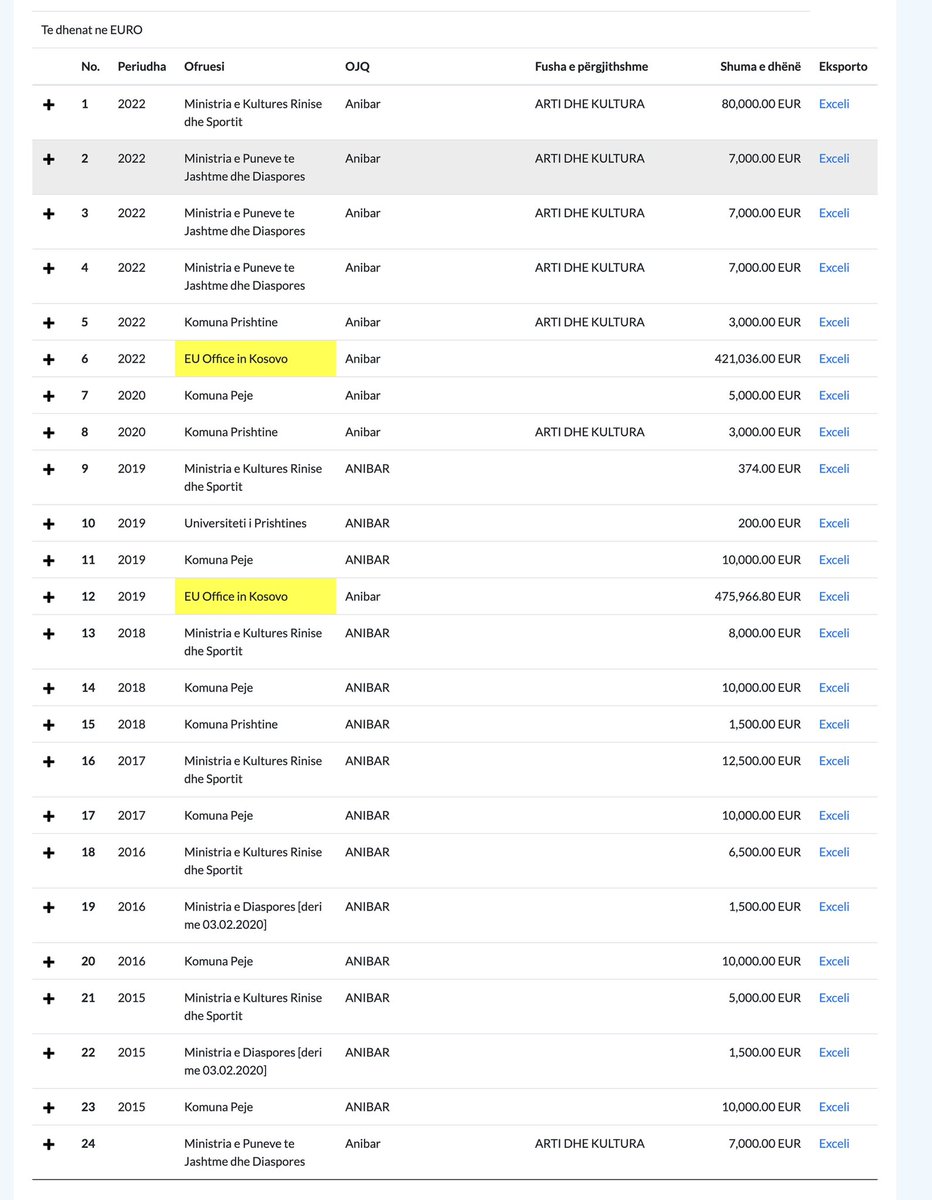Expand row 10 Universiteti i Prishtines plus
This screenshot has width=932, height=1200.
point(49,525)
